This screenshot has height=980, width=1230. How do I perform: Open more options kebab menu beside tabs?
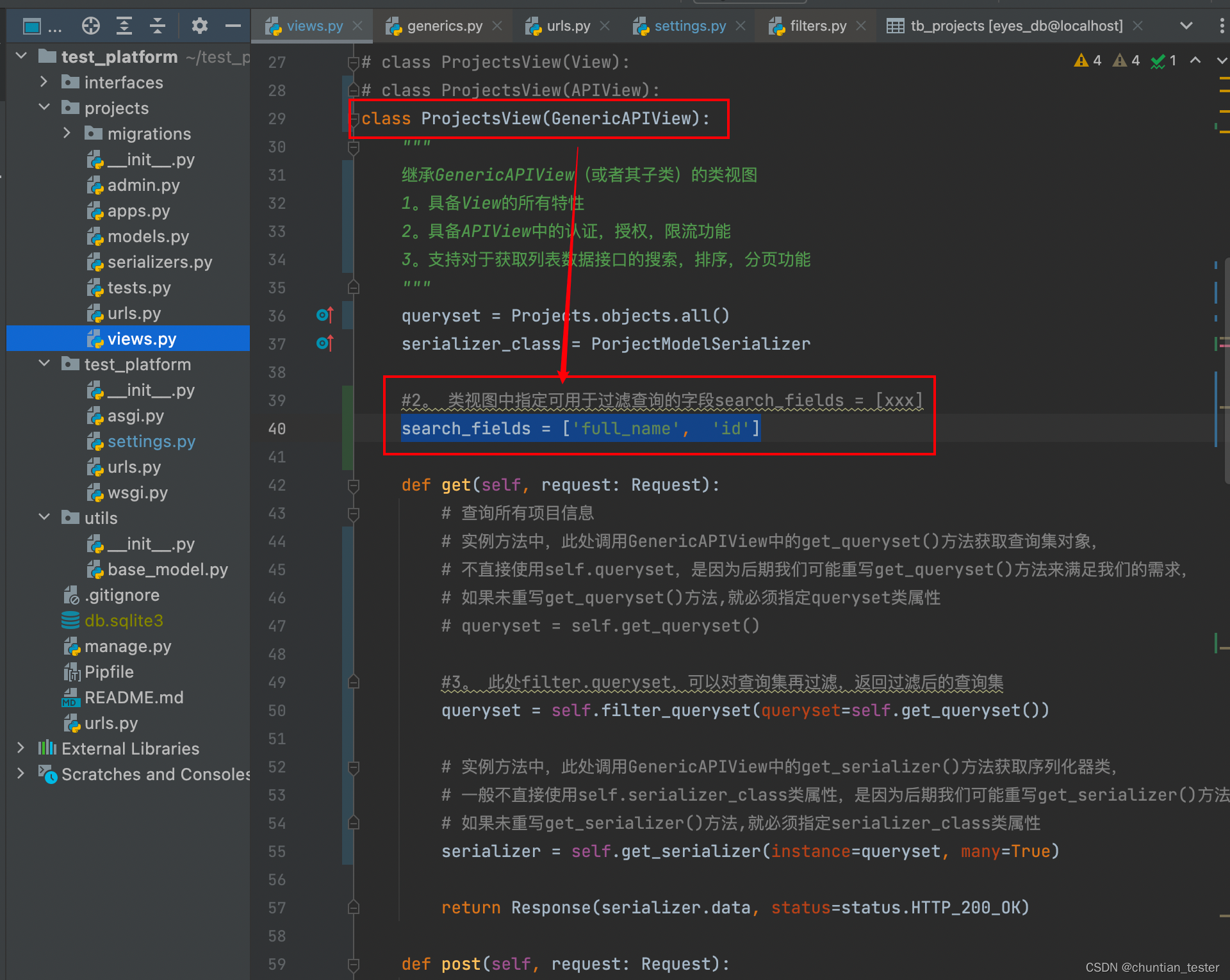click(x=1222, y=26)
